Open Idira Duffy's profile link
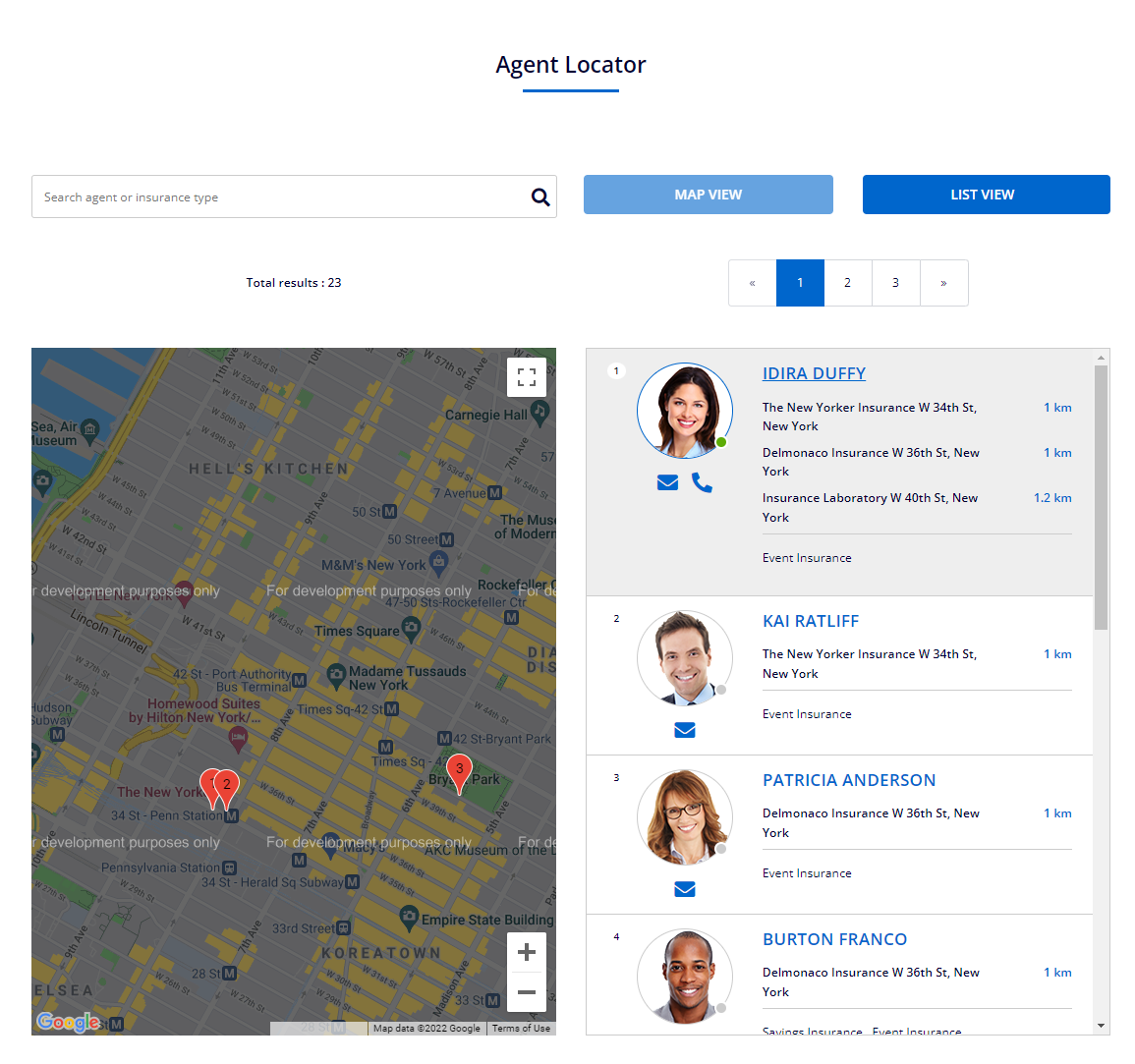1135x1064 pixels. point(814,373)
